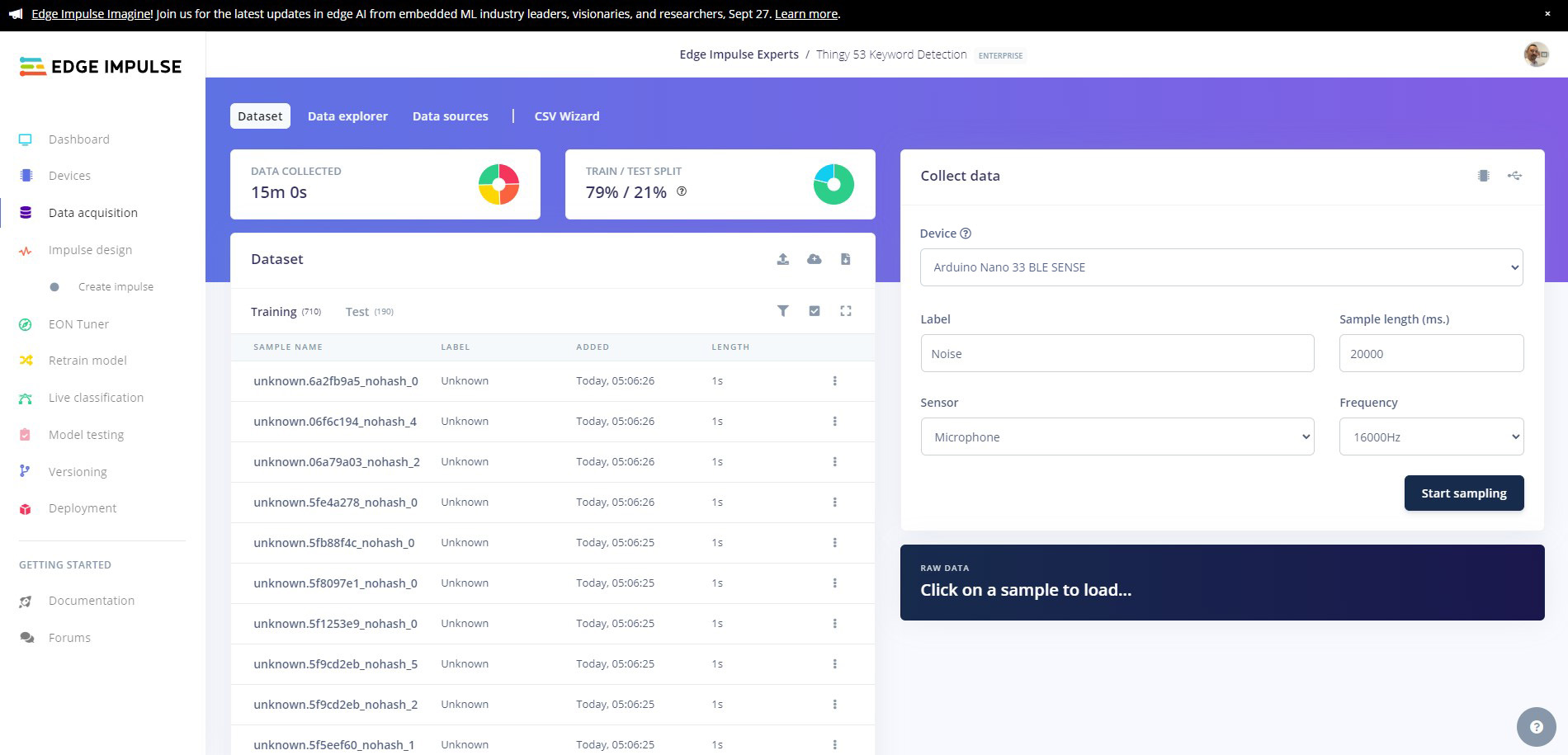The height and width of the screenshot is (755, 1568).
Task: Sort by the Sample name column header
Action: [288, 347]
